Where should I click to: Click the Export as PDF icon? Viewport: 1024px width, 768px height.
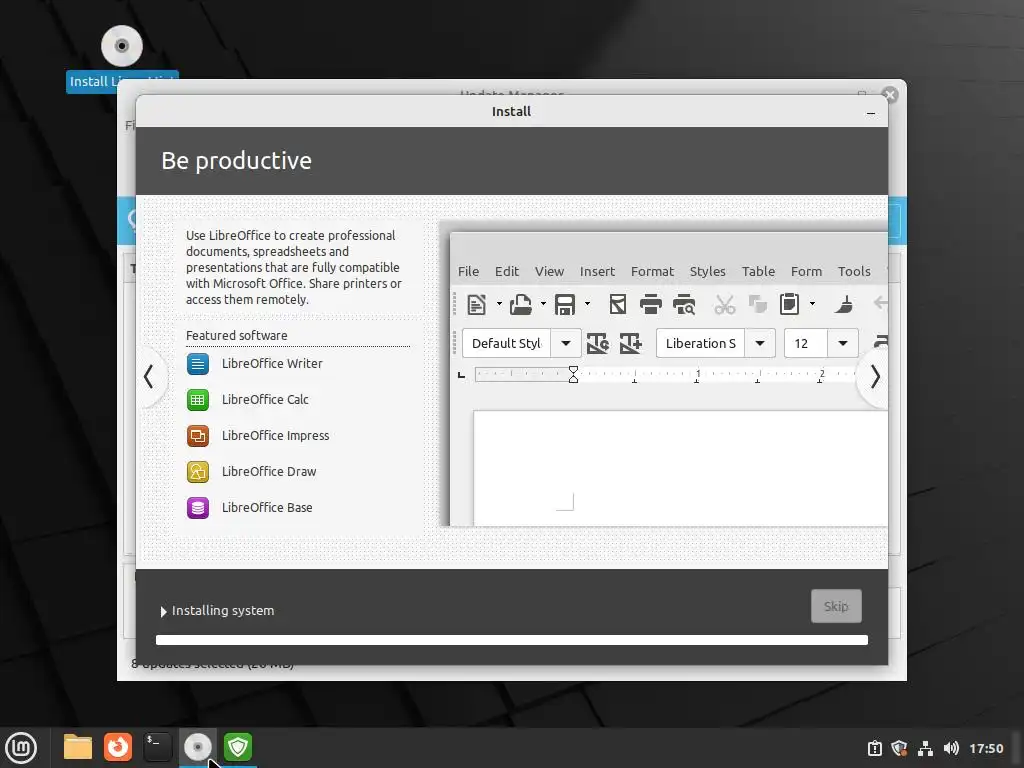point(617,304)
